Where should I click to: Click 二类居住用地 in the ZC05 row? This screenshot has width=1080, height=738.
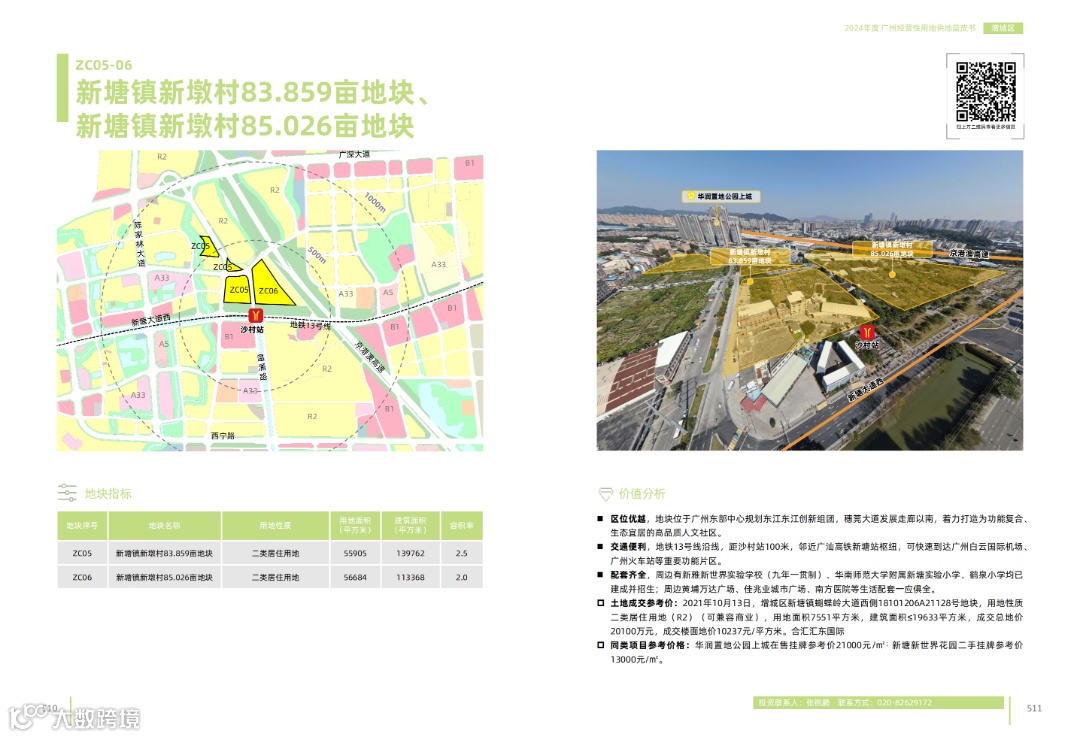point(276,553)
